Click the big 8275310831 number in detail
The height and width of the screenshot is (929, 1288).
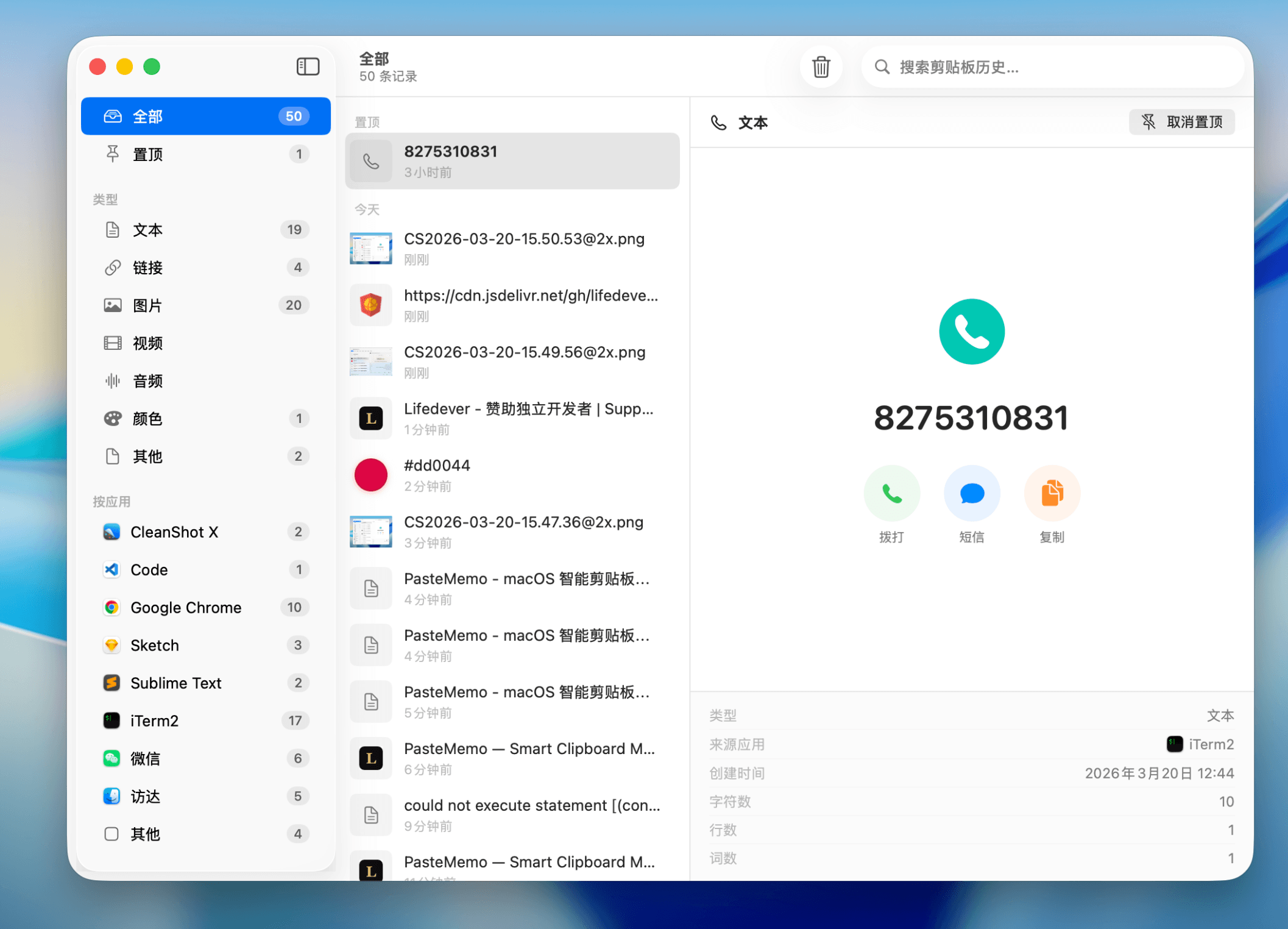click(971, 418)
